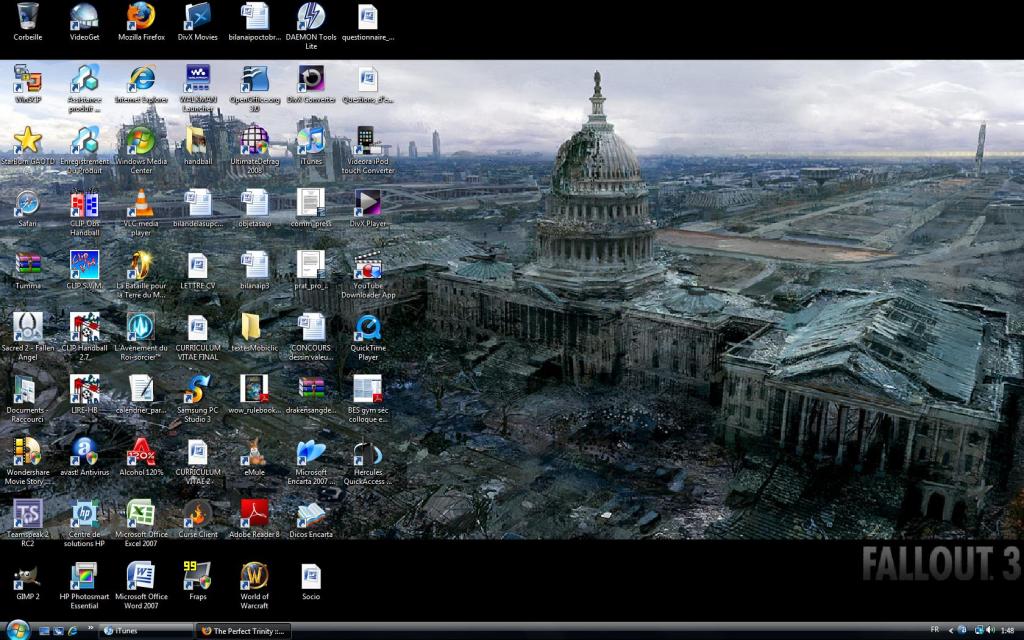
Task: Select the UltimateDefrag 2008 icon
Action: click(x=255, y=150)
